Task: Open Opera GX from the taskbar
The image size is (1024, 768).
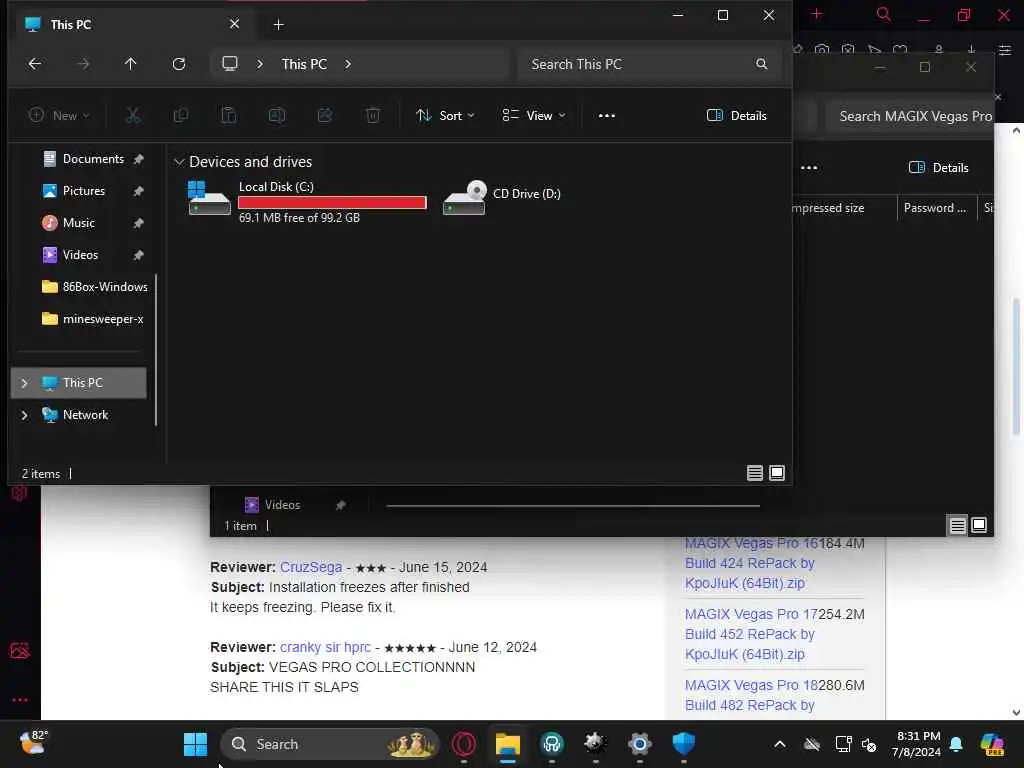Action: click(464, 744)
